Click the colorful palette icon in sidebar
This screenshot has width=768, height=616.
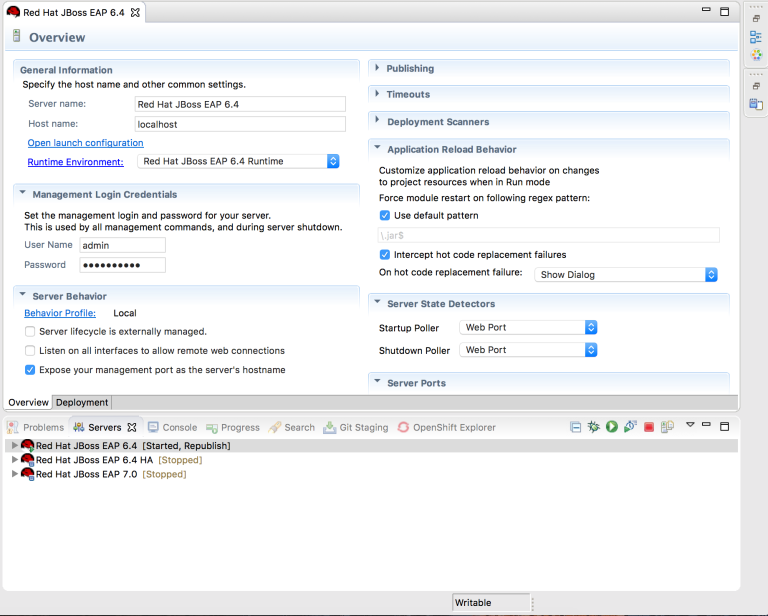coord(756,55)
